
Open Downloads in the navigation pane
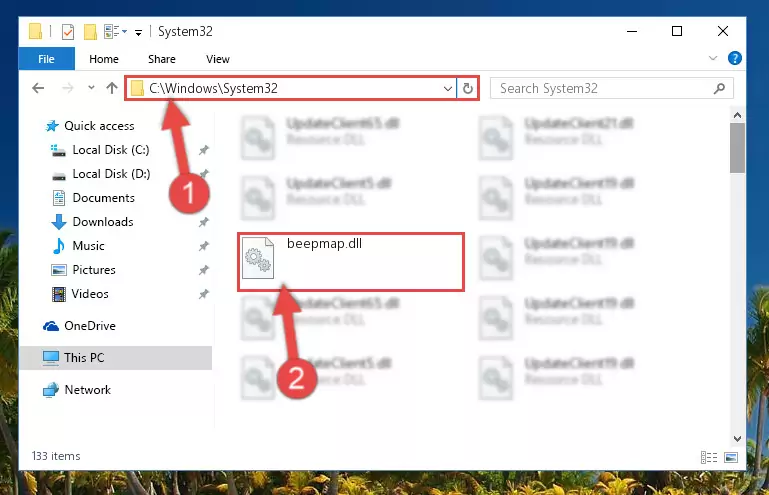(x=103, y=222)
